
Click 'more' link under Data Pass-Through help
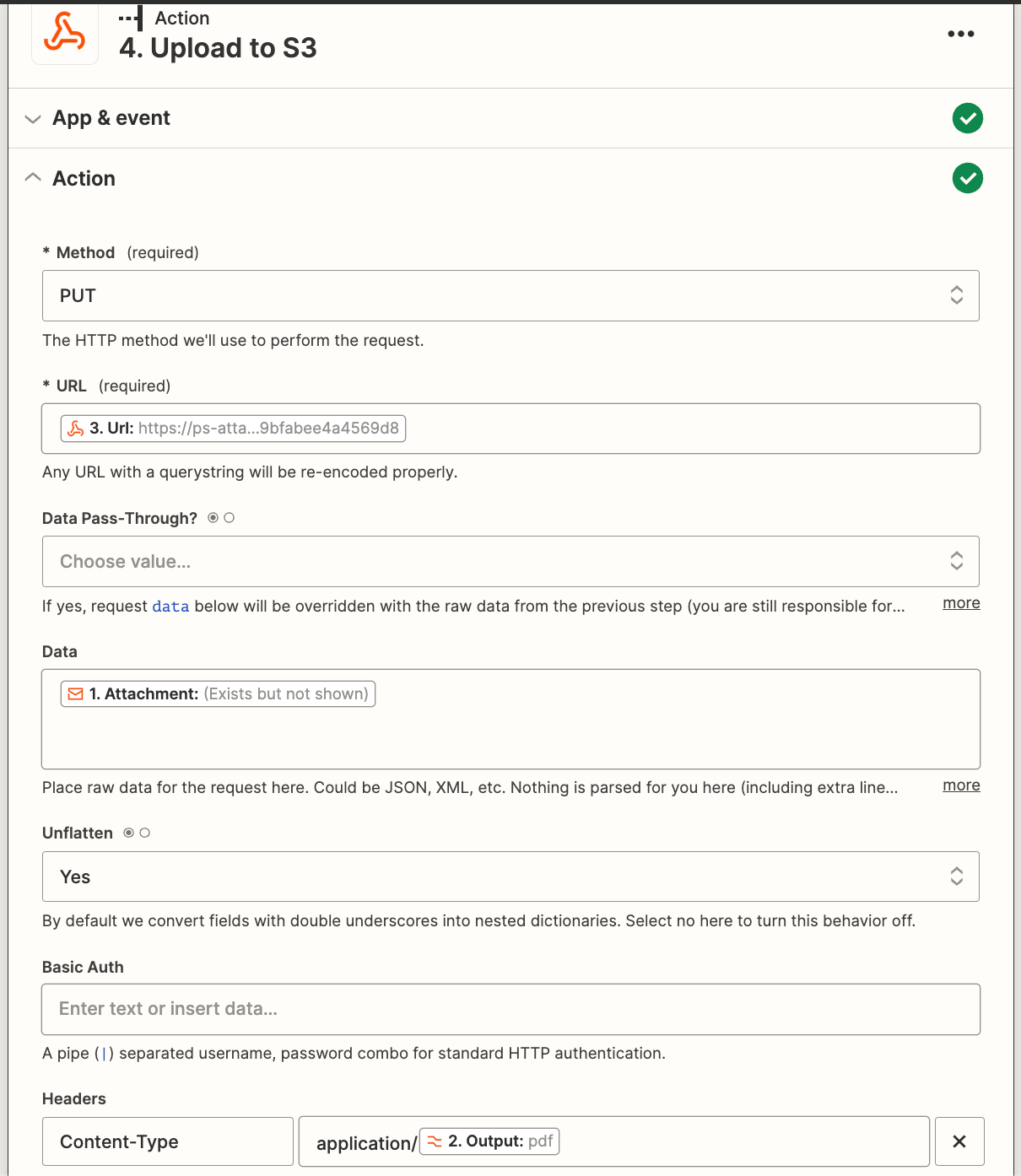(x=961, y=603)
